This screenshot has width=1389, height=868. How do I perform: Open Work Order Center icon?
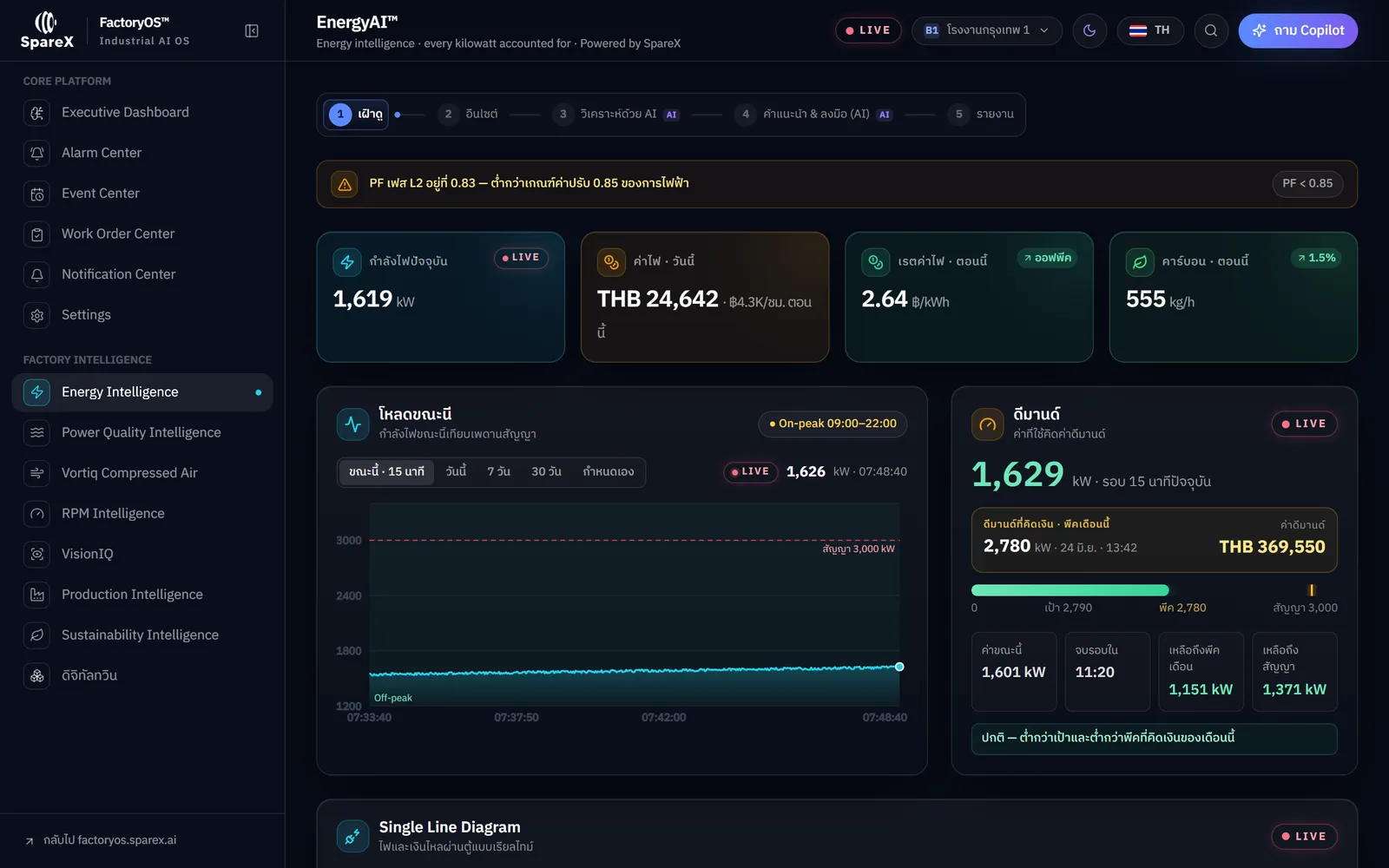click(x=37, y=234)
